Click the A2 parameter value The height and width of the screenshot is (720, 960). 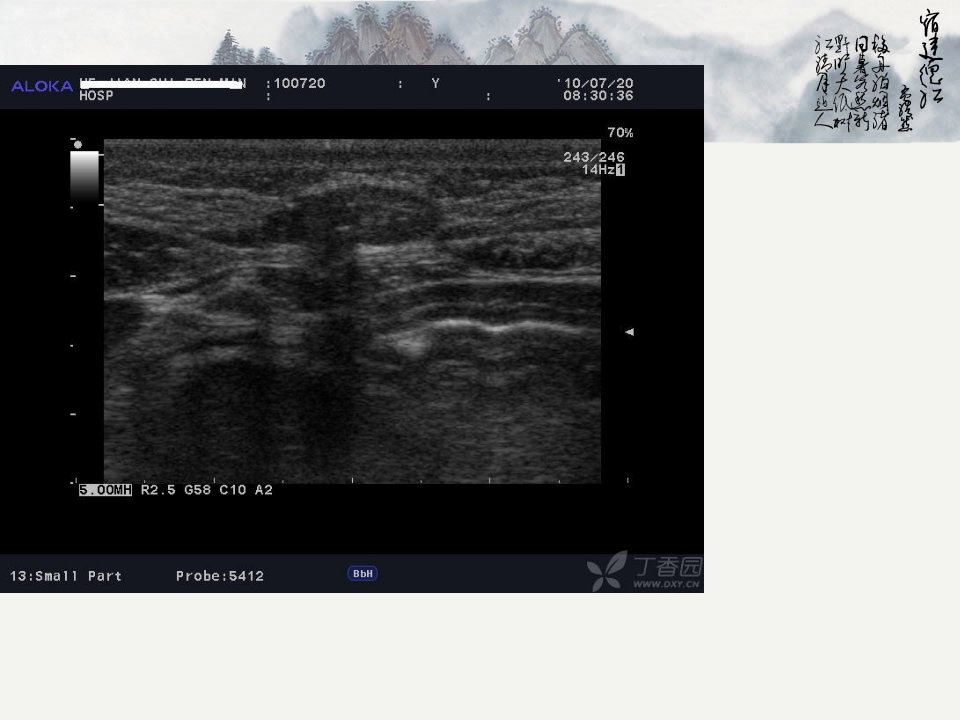pos(264,490)
